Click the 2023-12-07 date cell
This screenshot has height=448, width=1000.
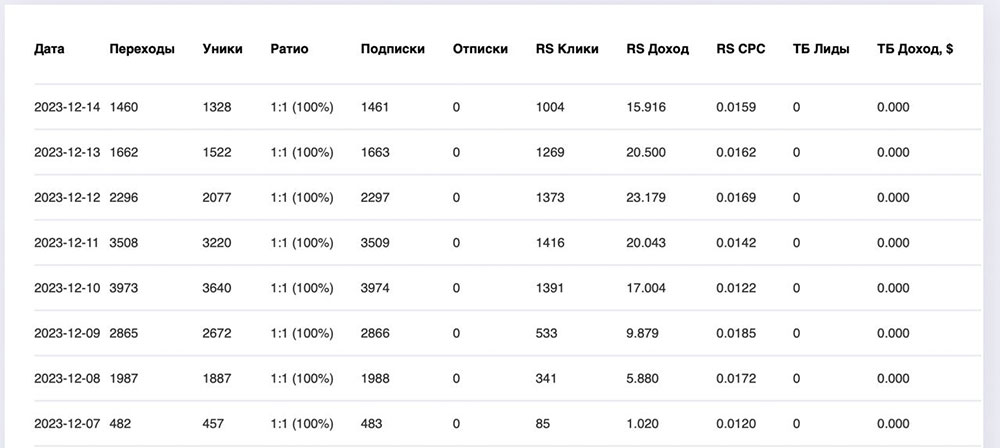tap(67, 423)
